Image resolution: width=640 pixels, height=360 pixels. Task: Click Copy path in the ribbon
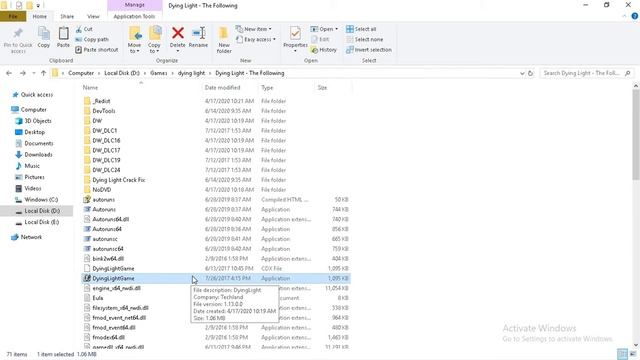coord(92,40)
